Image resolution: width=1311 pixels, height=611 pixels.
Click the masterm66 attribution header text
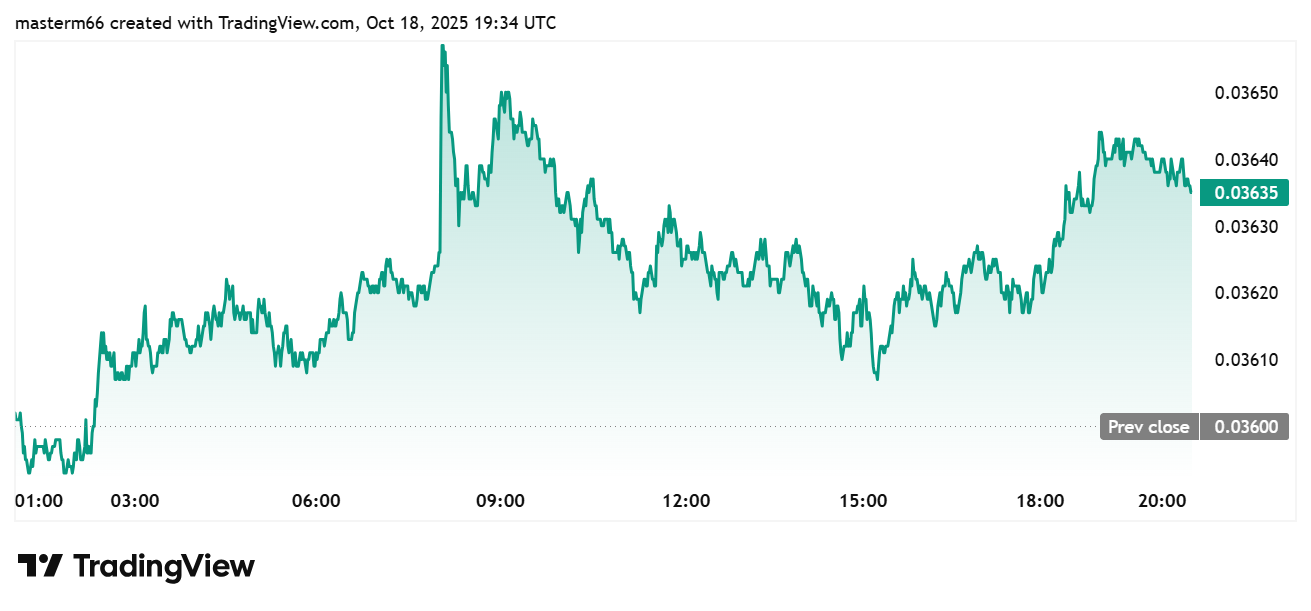coord(285,22)
